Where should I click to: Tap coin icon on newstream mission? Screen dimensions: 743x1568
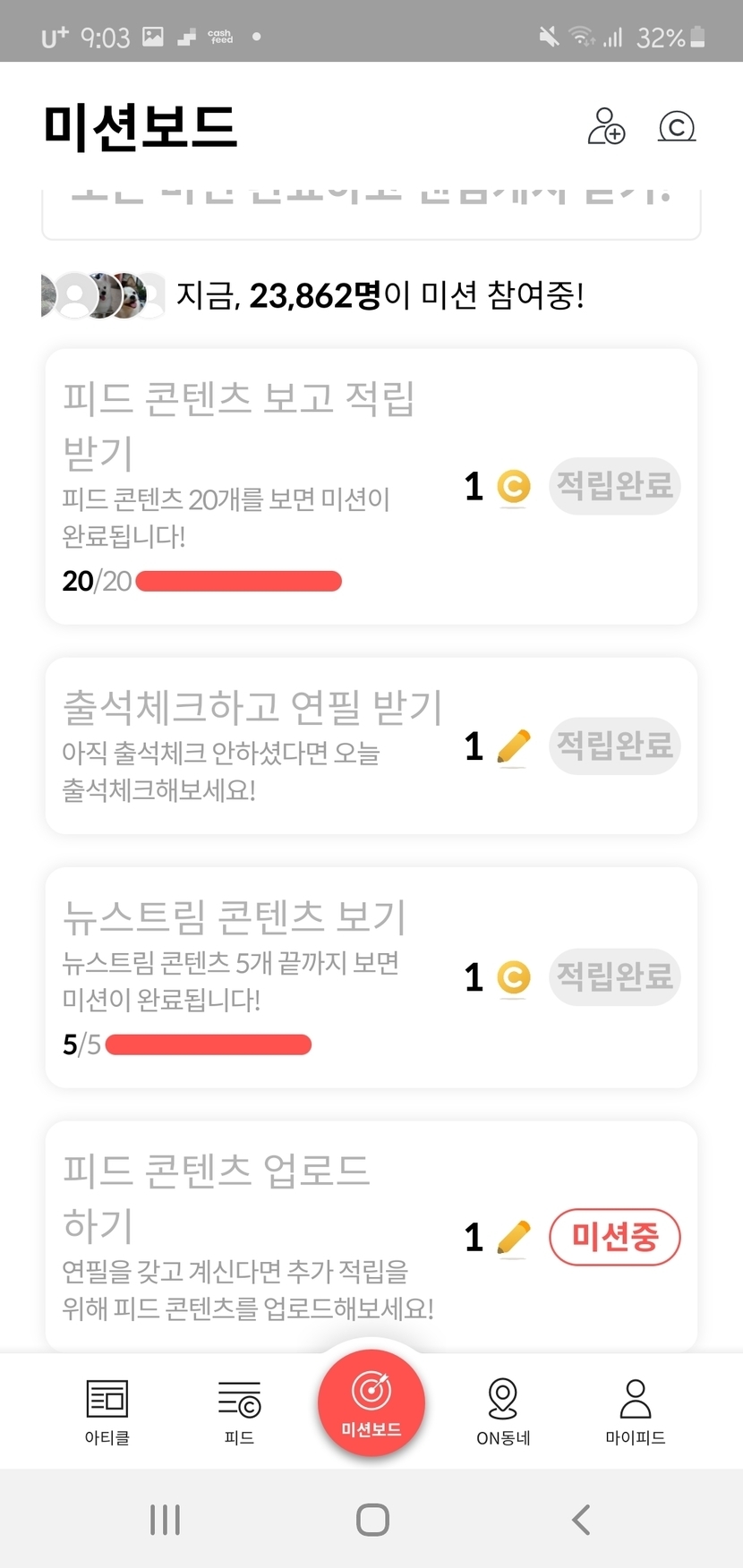coord(513,977)
